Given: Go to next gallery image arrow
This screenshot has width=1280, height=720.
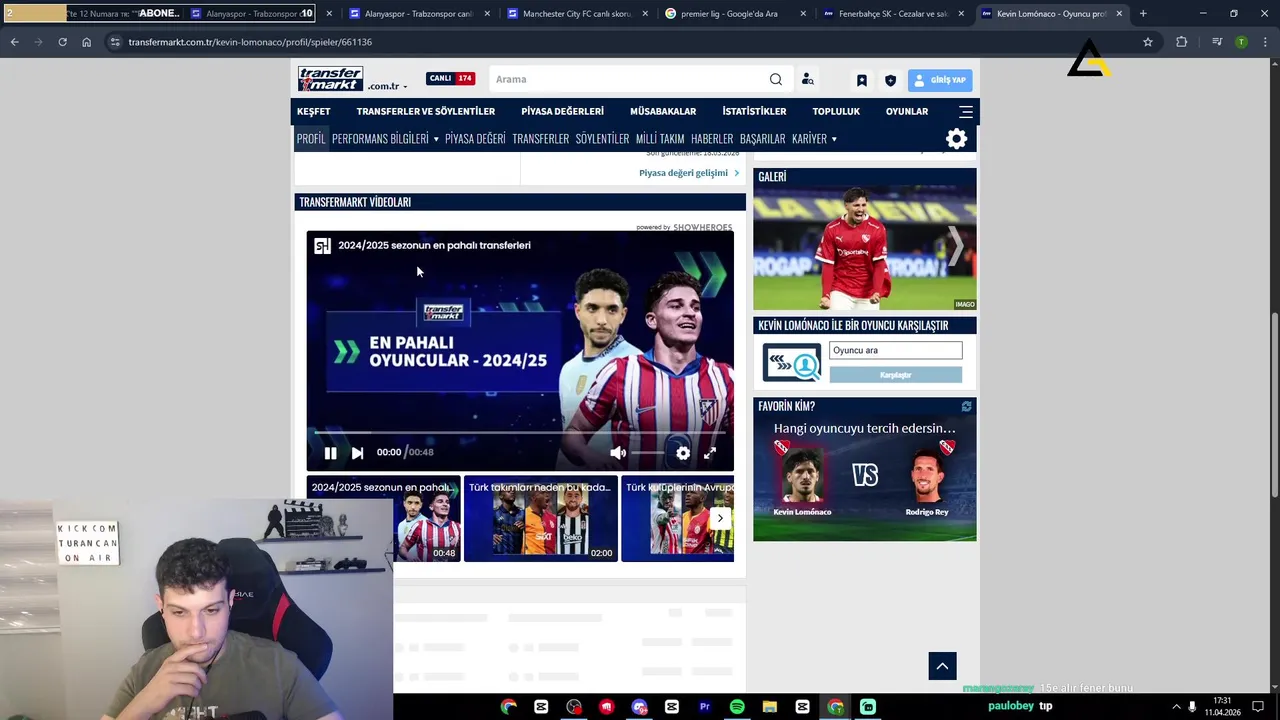Looking at the screenshot, I should 955,245.
